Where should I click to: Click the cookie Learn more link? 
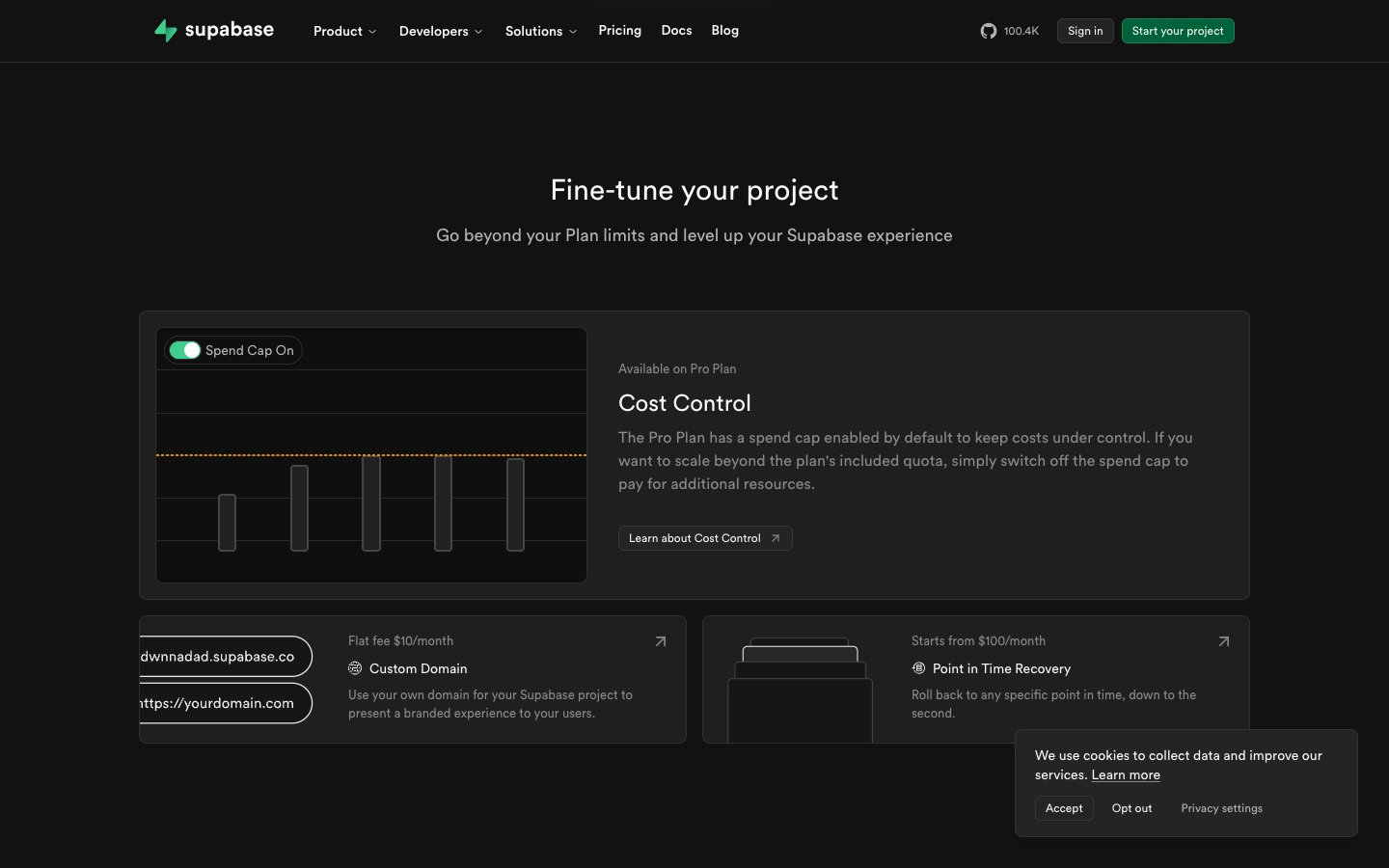(x=1125, y=775)
